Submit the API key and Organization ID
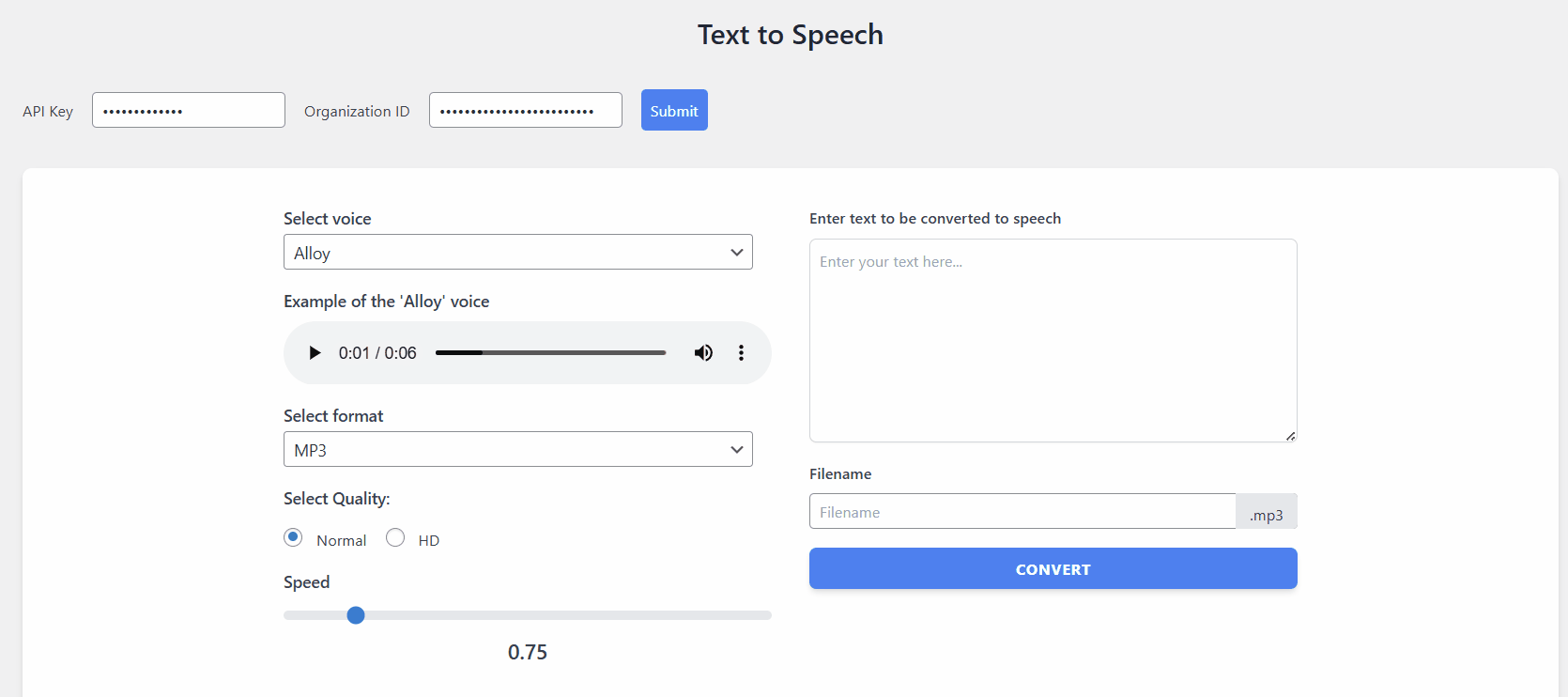The height and width of the screenshot is (697, 1568). (x=673, y=110)
